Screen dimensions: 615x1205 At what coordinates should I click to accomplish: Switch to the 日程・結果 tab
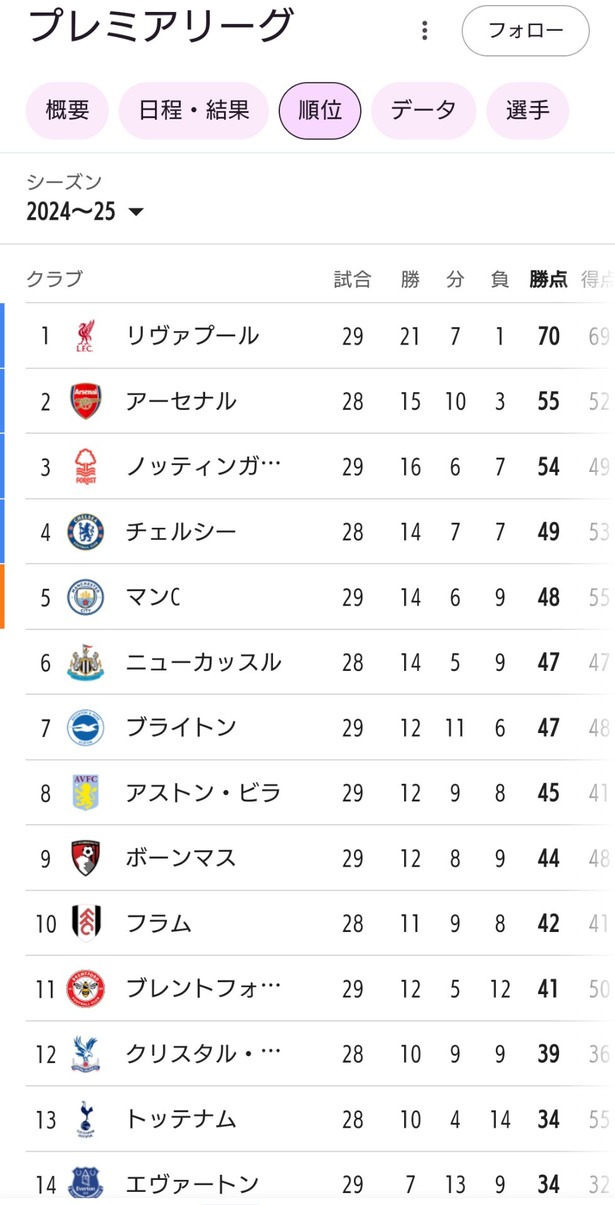tap(194, 110)
